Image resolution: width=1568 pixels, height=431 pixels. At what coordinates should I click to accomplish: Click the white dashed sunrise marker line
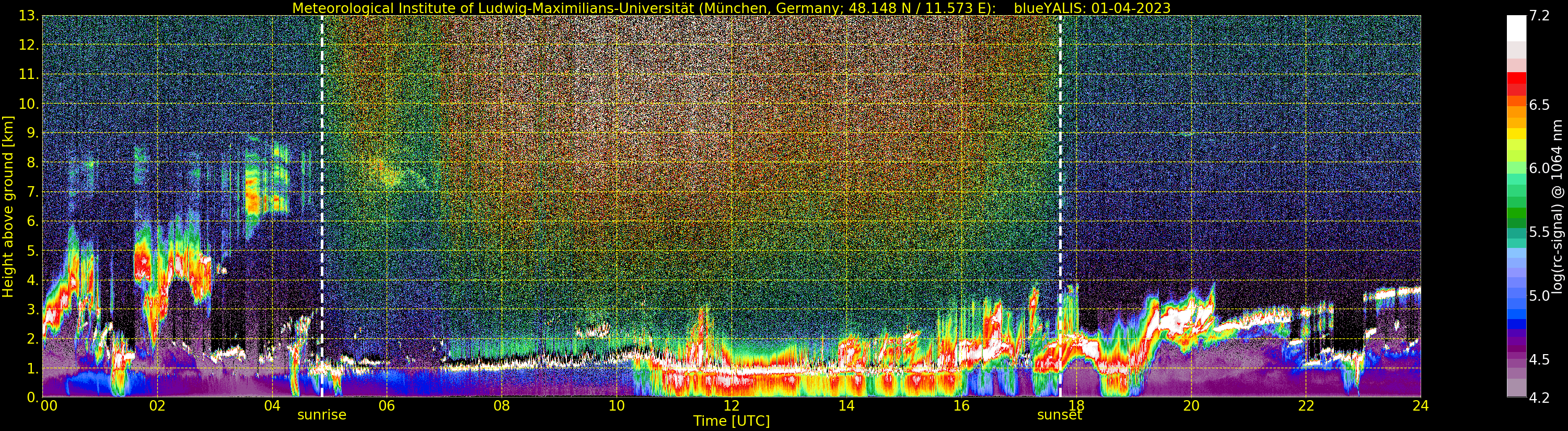click(x=321, y=207)
